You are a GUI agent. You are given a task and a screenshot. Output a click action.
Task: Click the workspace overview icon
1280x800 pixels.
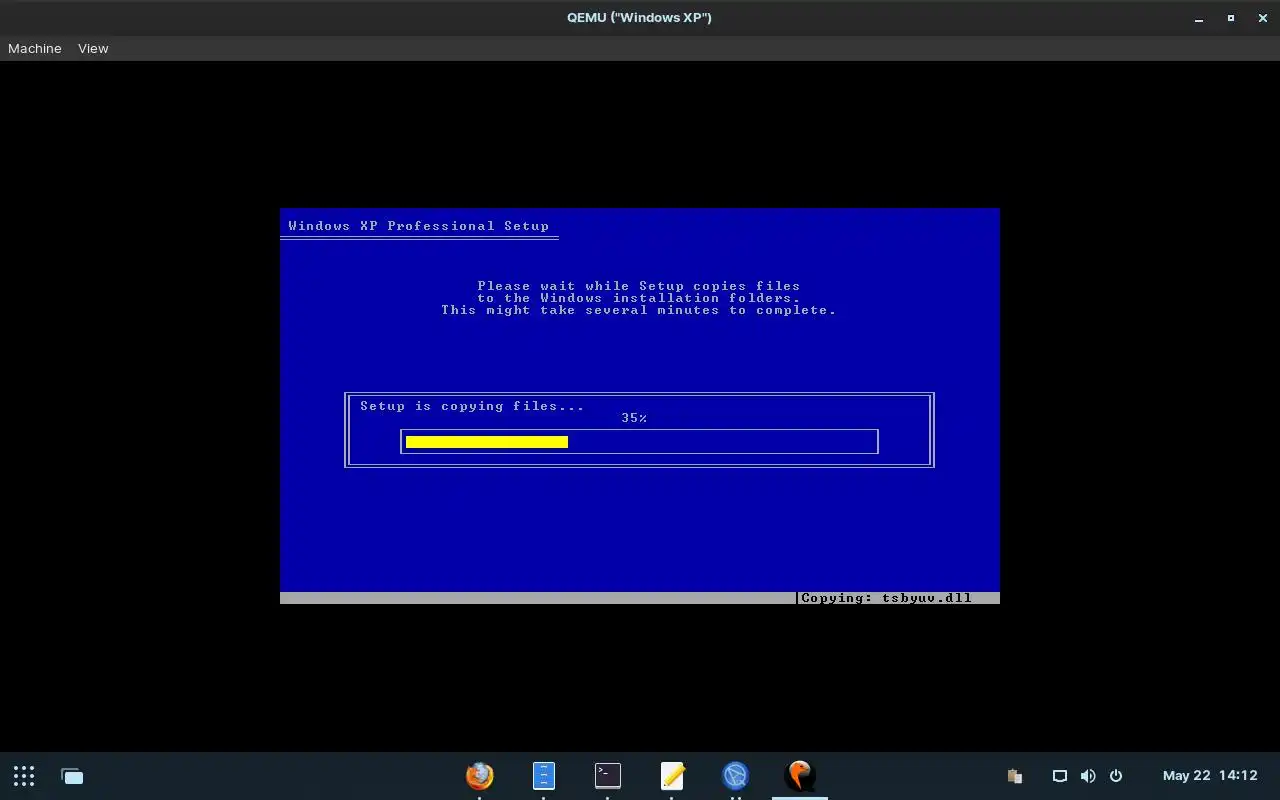(72, 776)
